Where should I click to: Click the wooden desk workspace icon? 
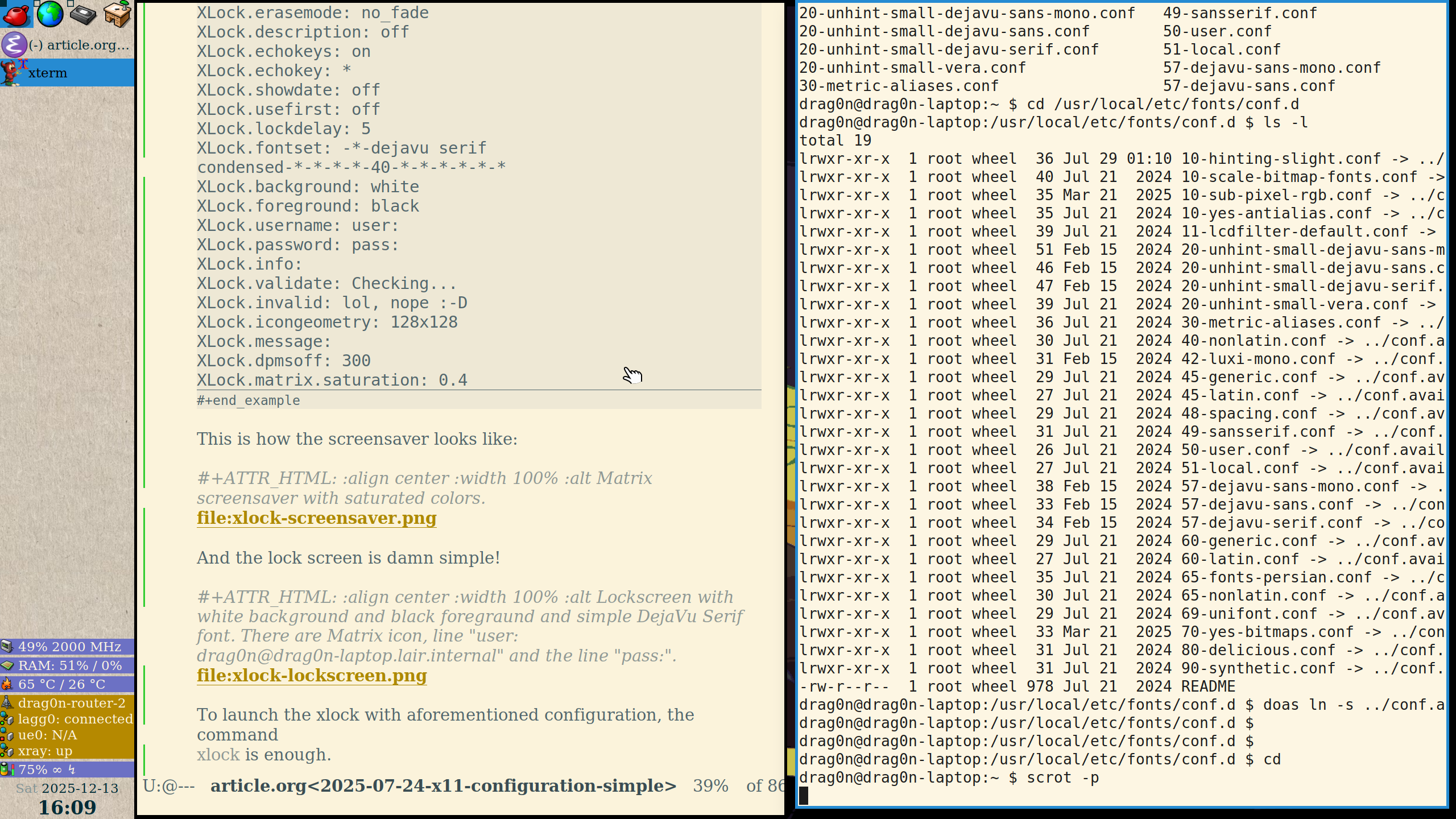pyautogui.click(x=117, y=14)
